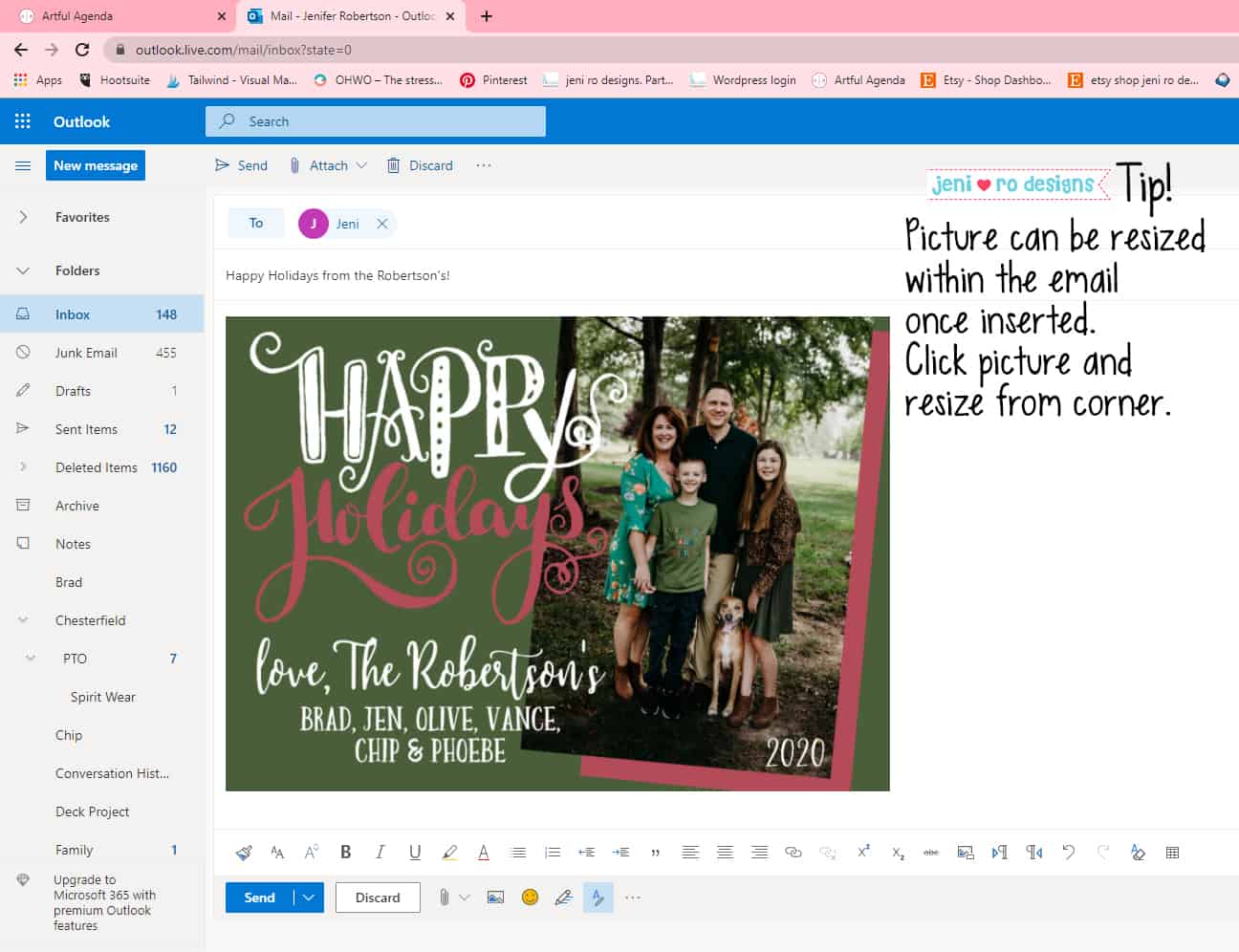Toggle bold formatting in the compose toolbar

point(345,852)
